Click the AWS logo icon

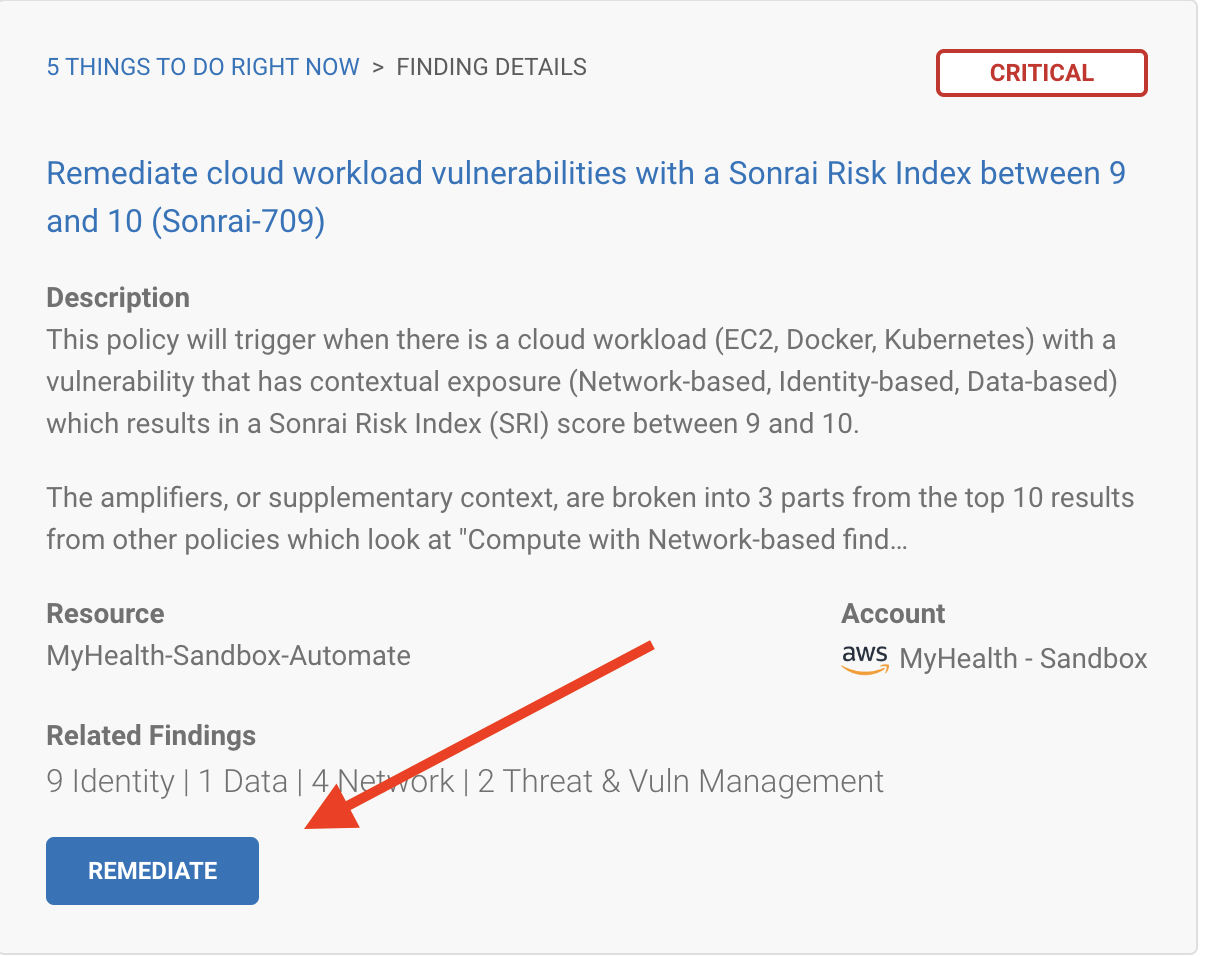coord(864,659)
